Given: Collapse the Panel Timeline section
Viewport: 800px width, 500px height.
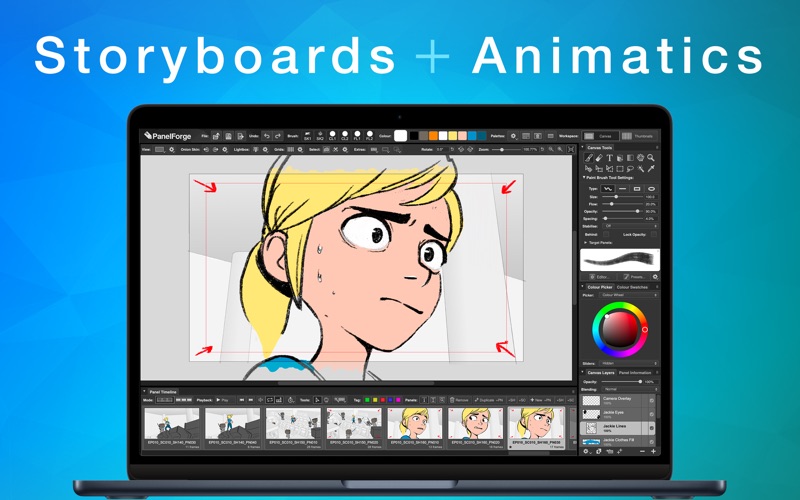Looking at the screenshot, I should pos(144,391).
